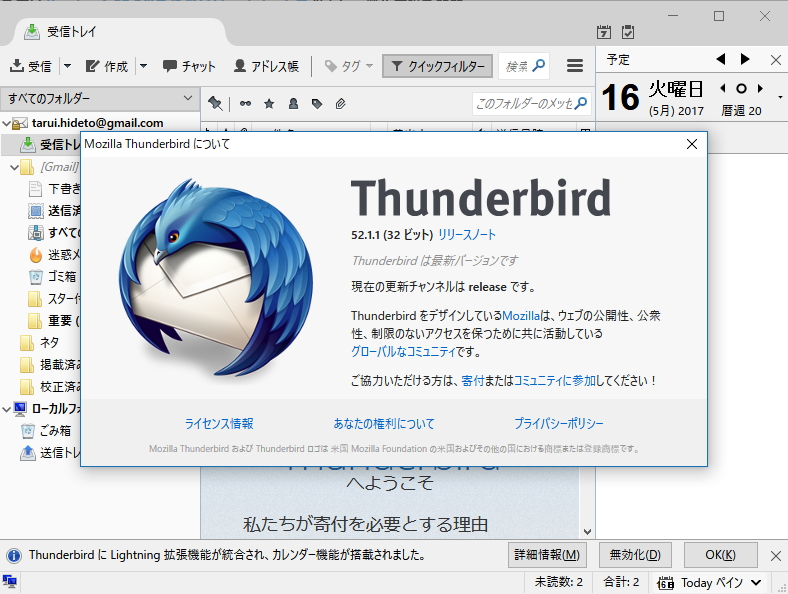Image resolution: width=788 pixels, height=594 pixels.
Task: Close the 予定 Today pane
Action: pos(775,60)
